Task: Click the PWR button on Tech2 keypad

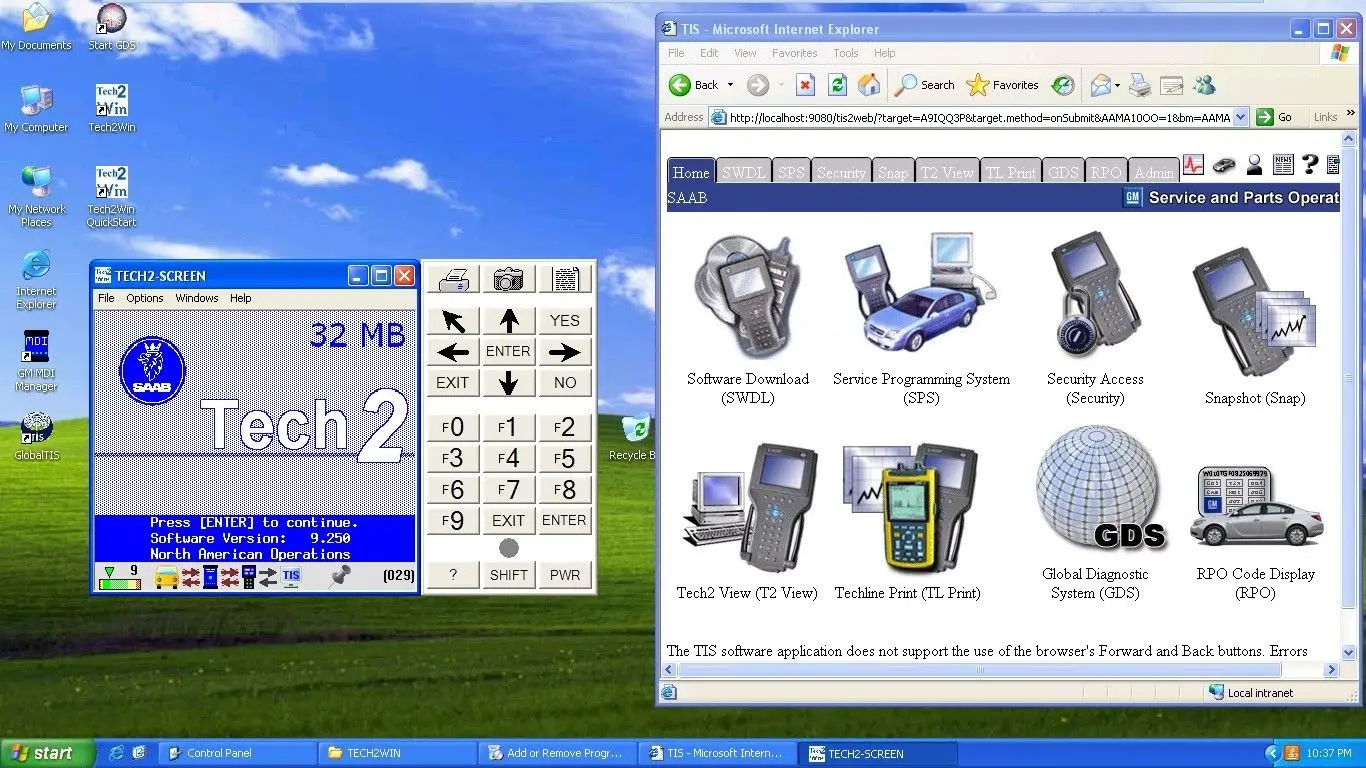Action: tap(565, 575)
